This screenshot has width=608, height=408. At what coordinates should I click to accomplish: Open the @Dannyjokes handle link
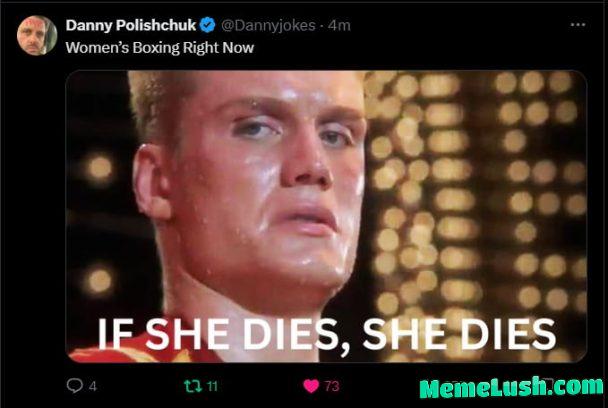click(268, 25)
